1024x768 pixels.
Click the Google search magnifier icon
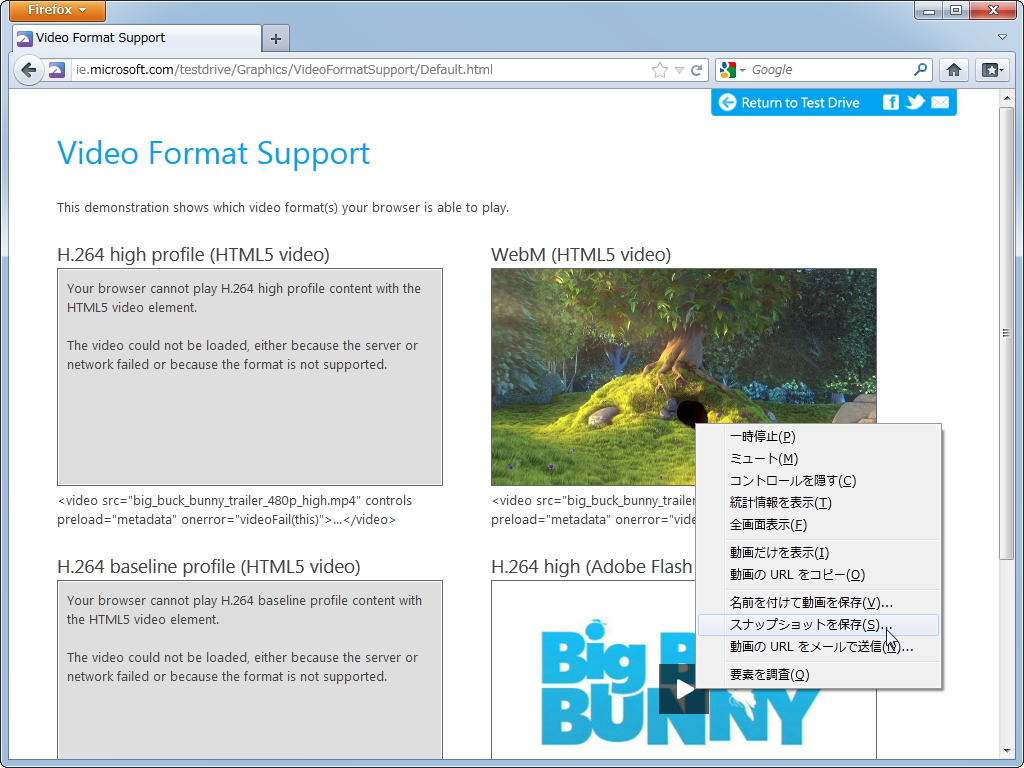coord(918,70)
